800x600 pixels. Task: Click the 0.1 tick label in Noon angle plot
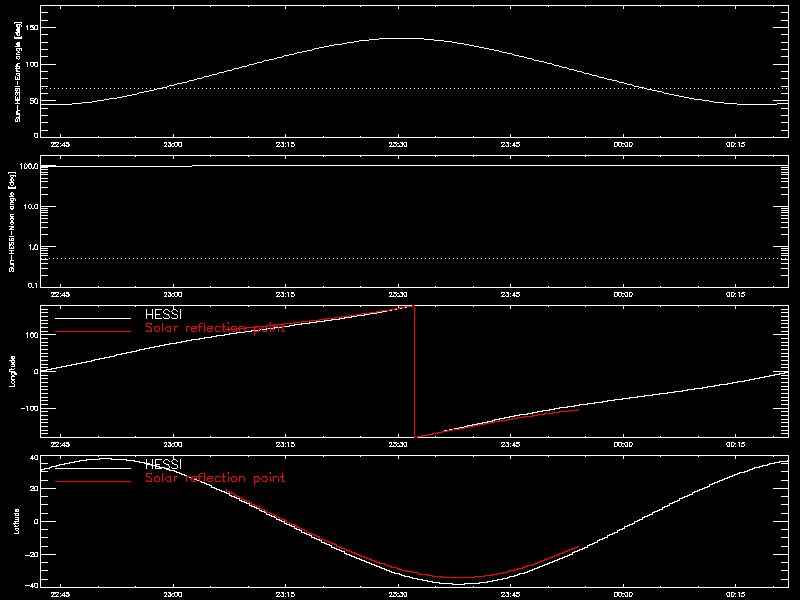[33, 286]
